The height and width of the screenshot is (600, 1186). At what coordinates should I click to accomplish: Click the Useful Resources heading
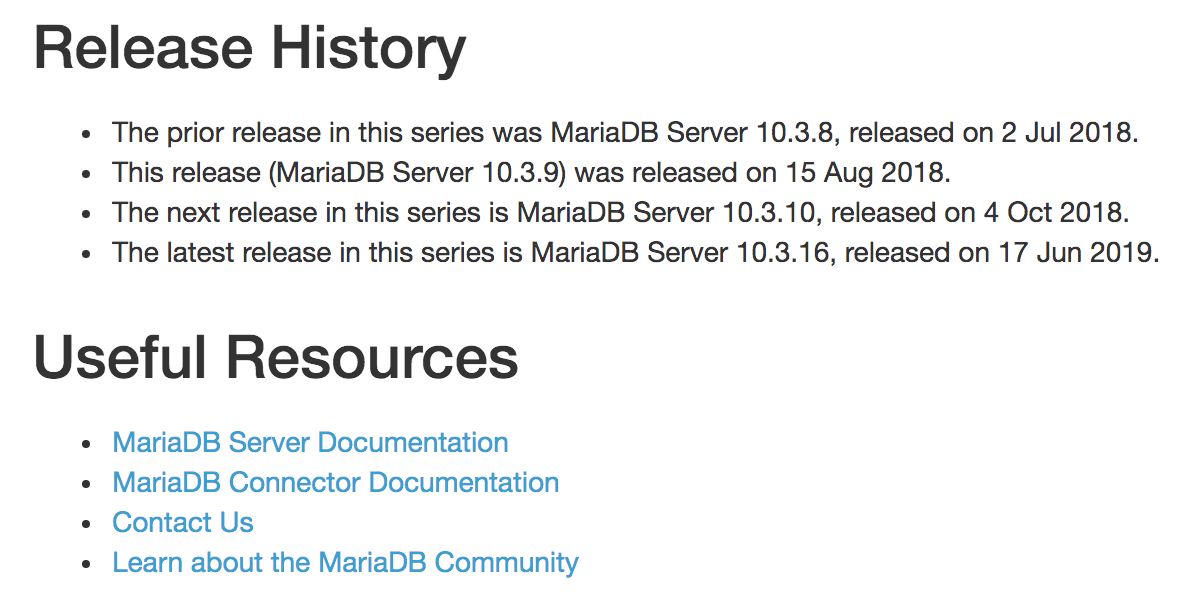click(277, 356)
